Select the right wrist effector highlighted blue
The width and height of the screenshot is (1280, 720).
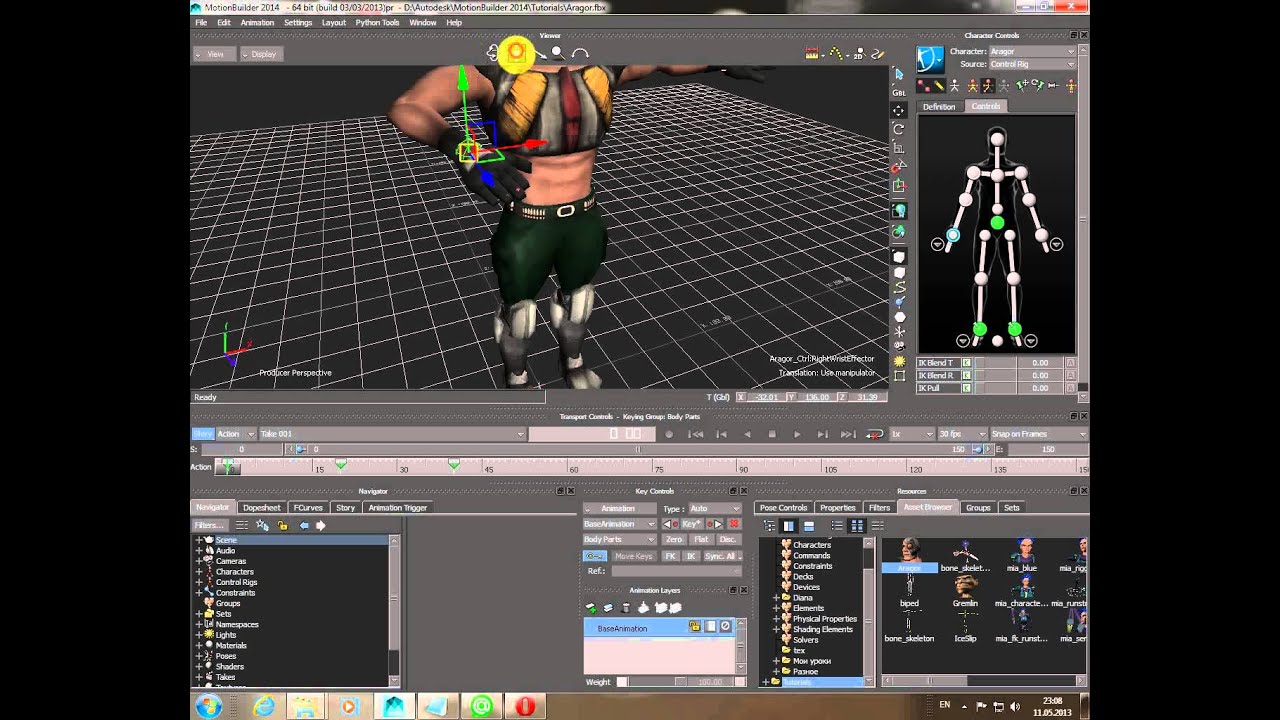[953, 235]
